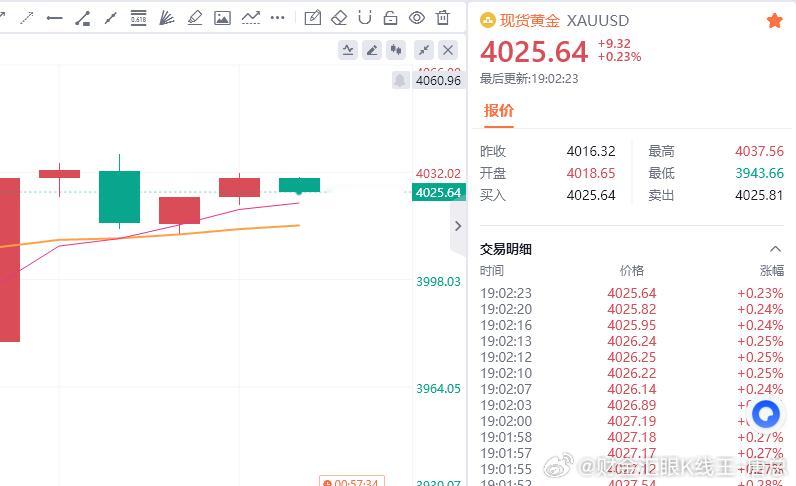Click the 3964.05 price axis label
This screenshot has width=796, height=486.
click(439, 388)
